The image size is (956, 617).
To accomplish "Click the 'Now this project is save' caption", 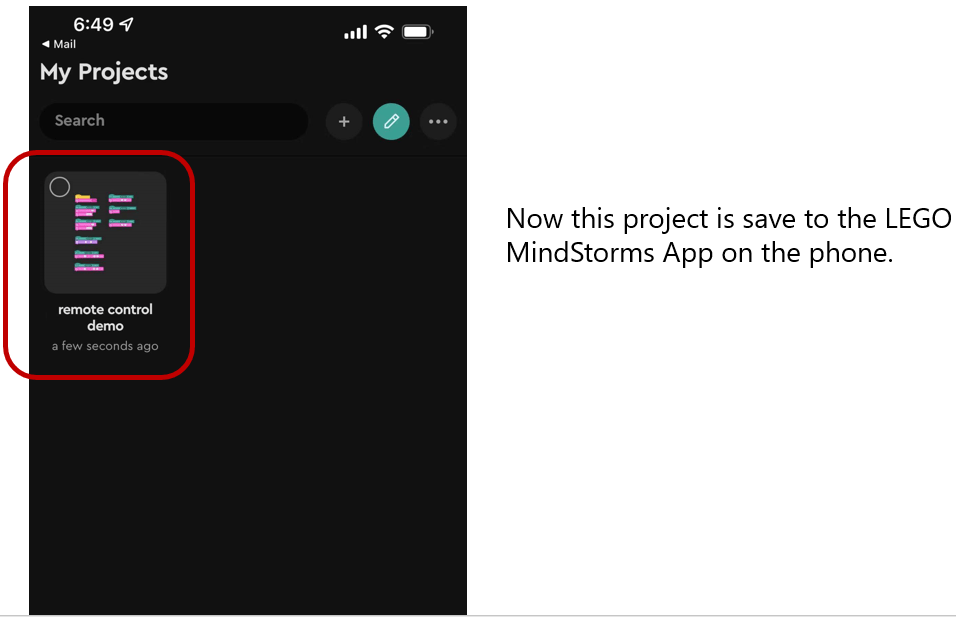I will tap(729, 235).
